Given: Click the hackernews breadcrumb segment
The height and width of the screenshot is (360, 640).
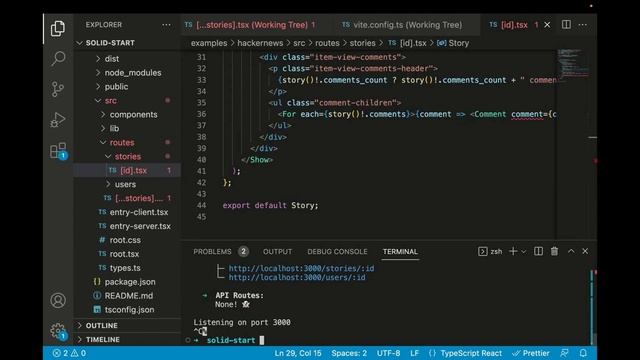Looking at the screenshot, I should pos(260,43).
